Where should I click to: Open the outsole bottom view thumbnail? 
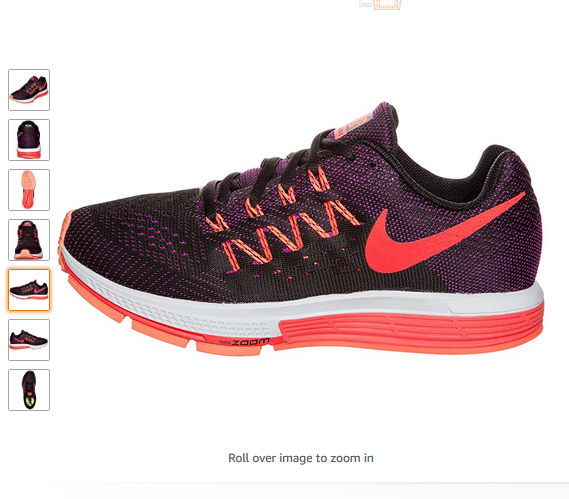[x=29, y=190]
